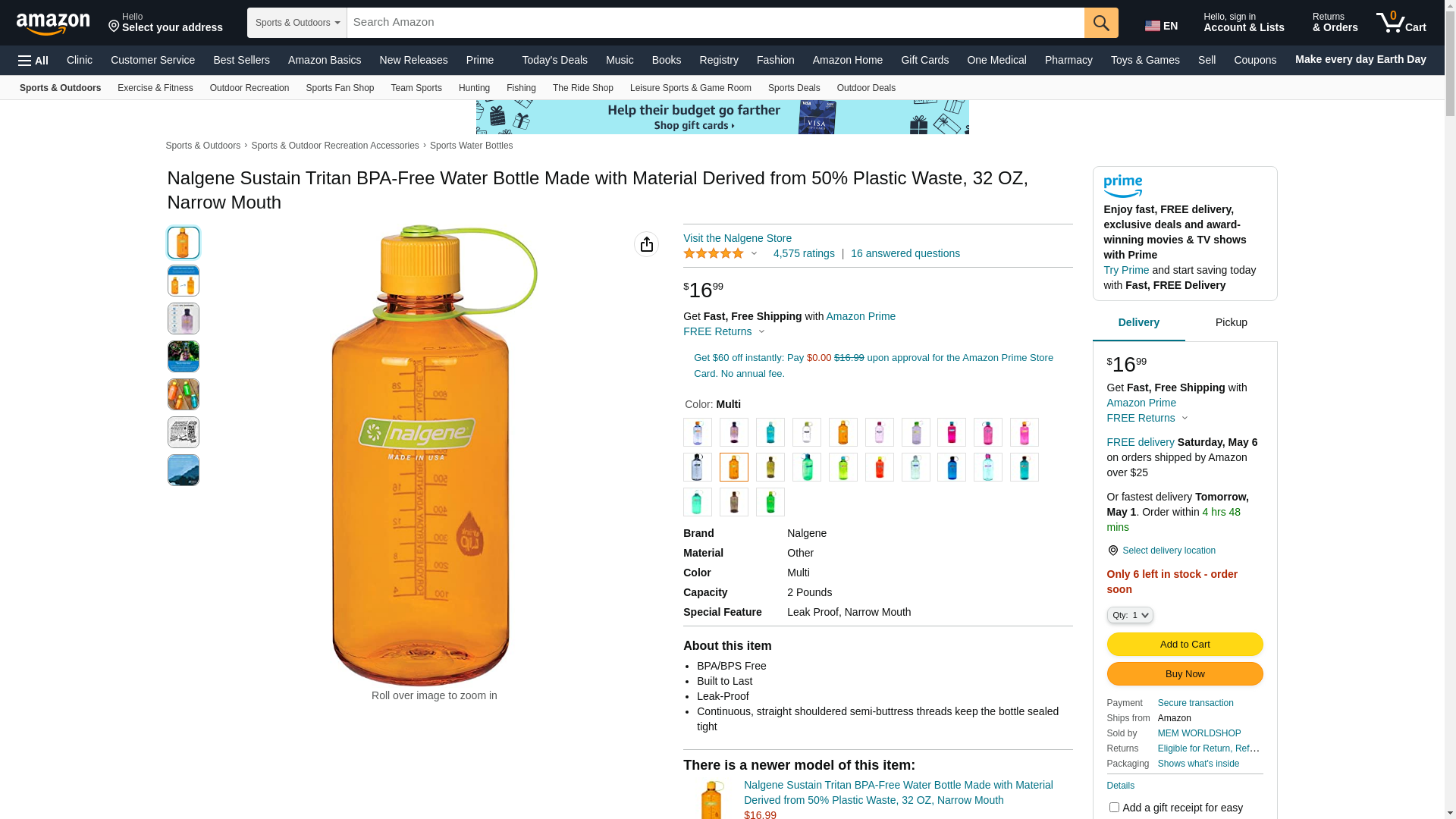Select the red bottle color swatch

[x=879, y=467]
